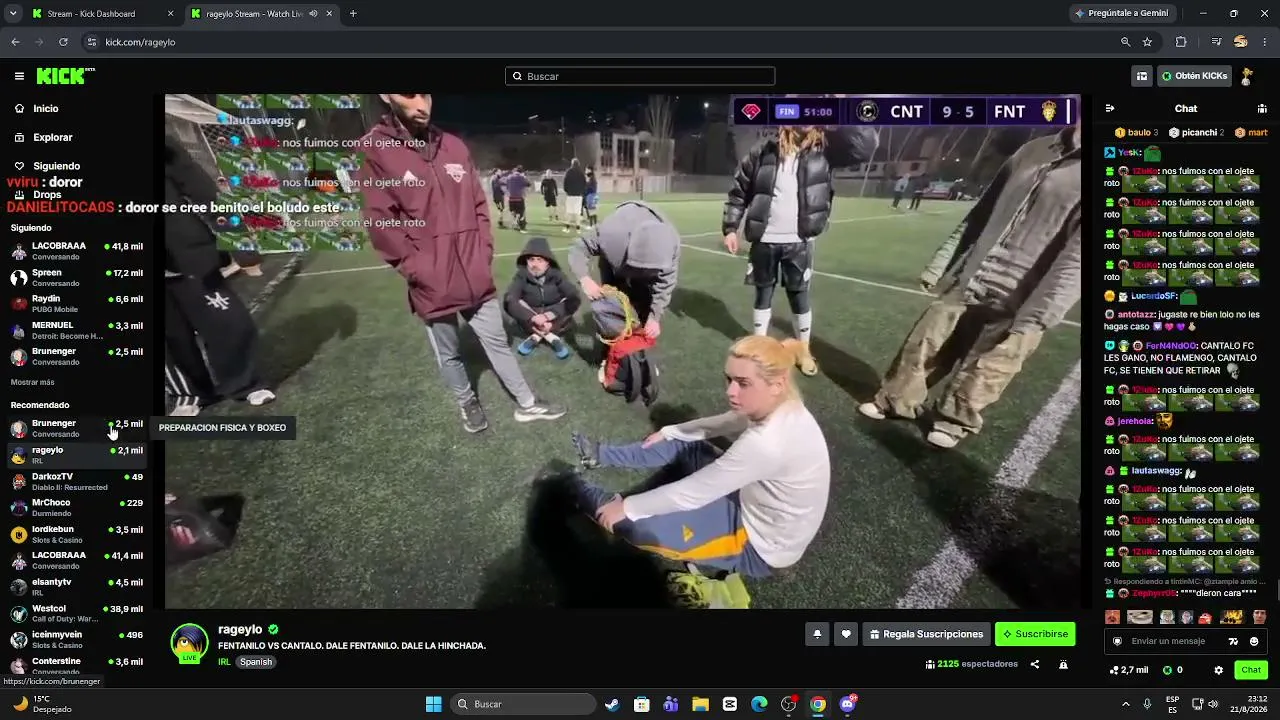Click the chat identity icon in message box
This screenshot has height=720, width=1280.
pyautogui.click(x=1118, y=641)
